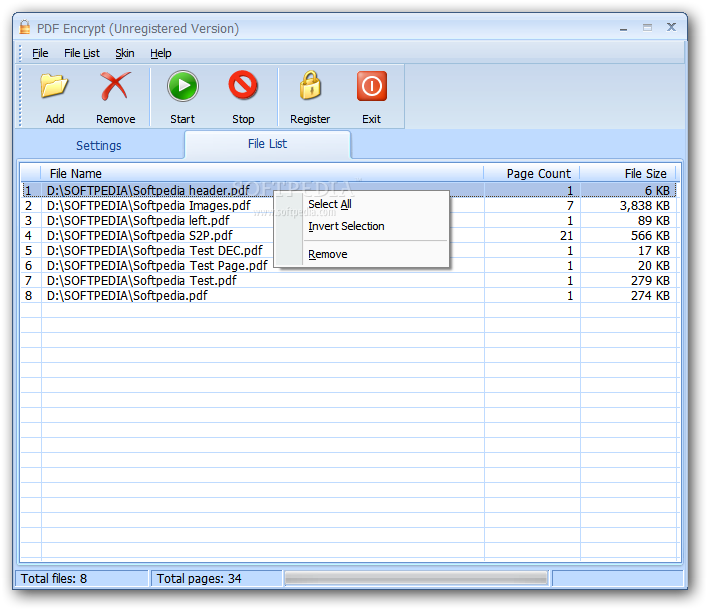Choose Remove in the context menu
708x610 pixels.
[x=327, y=254]
